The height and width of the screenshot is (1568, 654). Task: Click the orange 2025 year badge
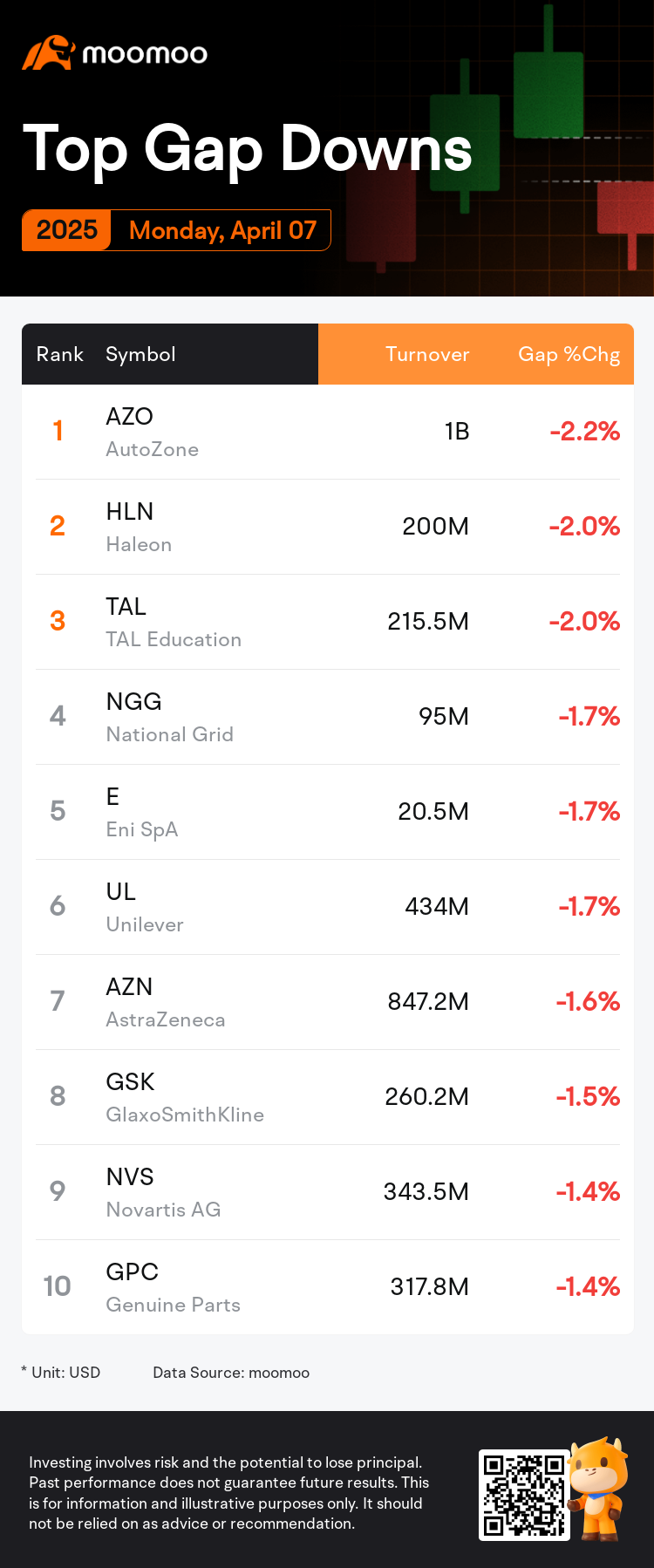tap(67, 230)
